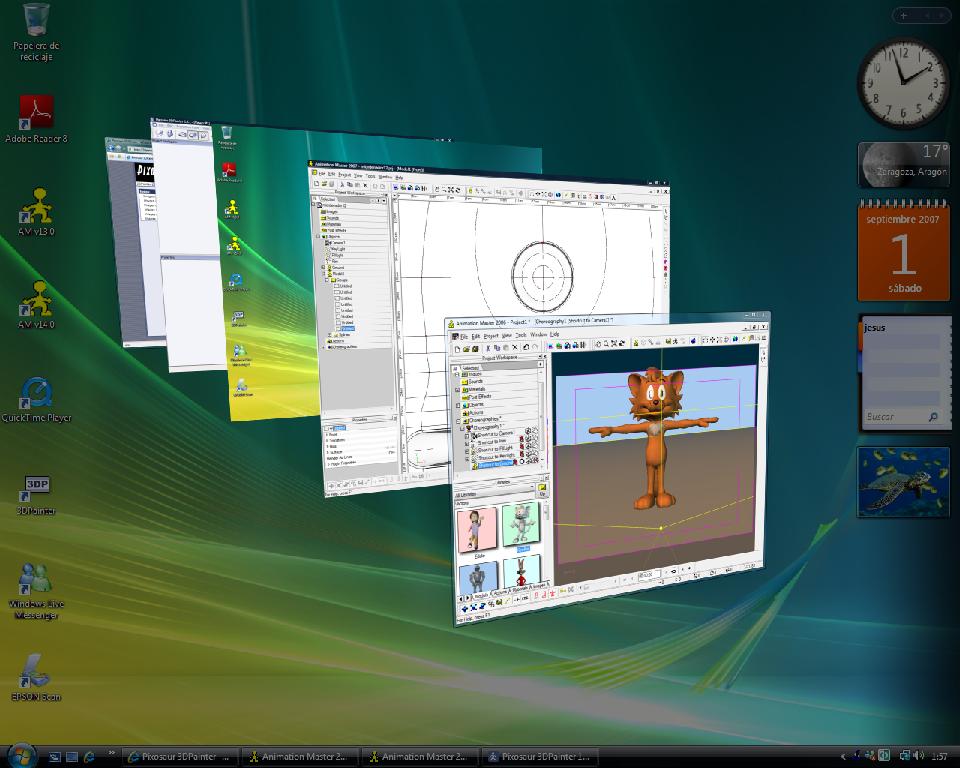The image size is (960, 768).
Task: Open Project menu in Animation Master 2006
Action: tap(491, 336)
